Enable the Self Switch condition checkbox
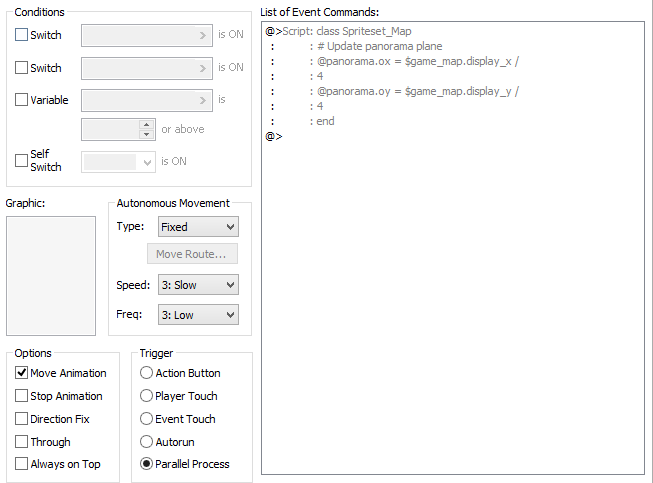This screenshot has width=653, height=483. click(x=22, y=160)
